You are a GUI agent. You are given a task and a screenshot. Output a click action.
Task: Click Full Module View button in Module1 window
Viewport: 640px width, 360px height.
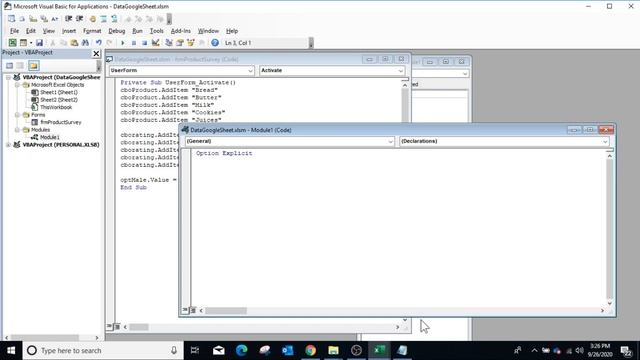click(x=193, y=311)
